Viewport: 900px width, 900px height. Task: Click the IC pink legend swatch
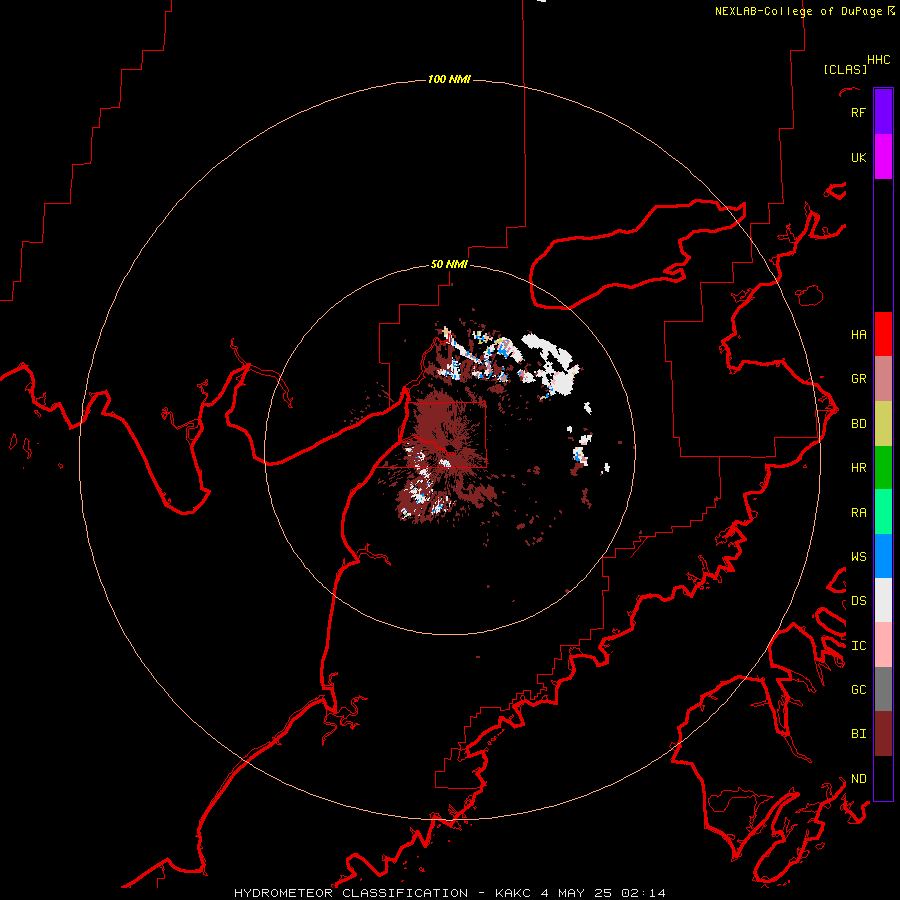click(883, 645)
